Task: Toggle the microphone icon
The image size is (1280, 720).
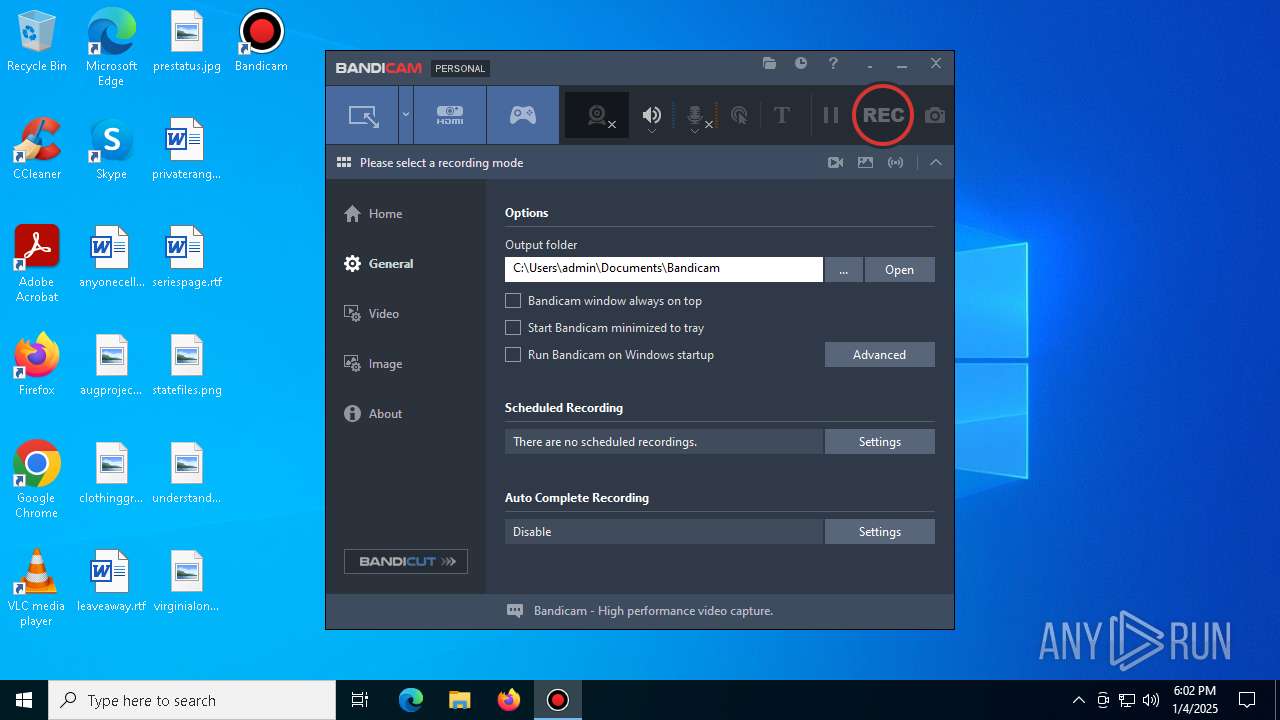Action: pyautogui.click(x=697, y=116)
